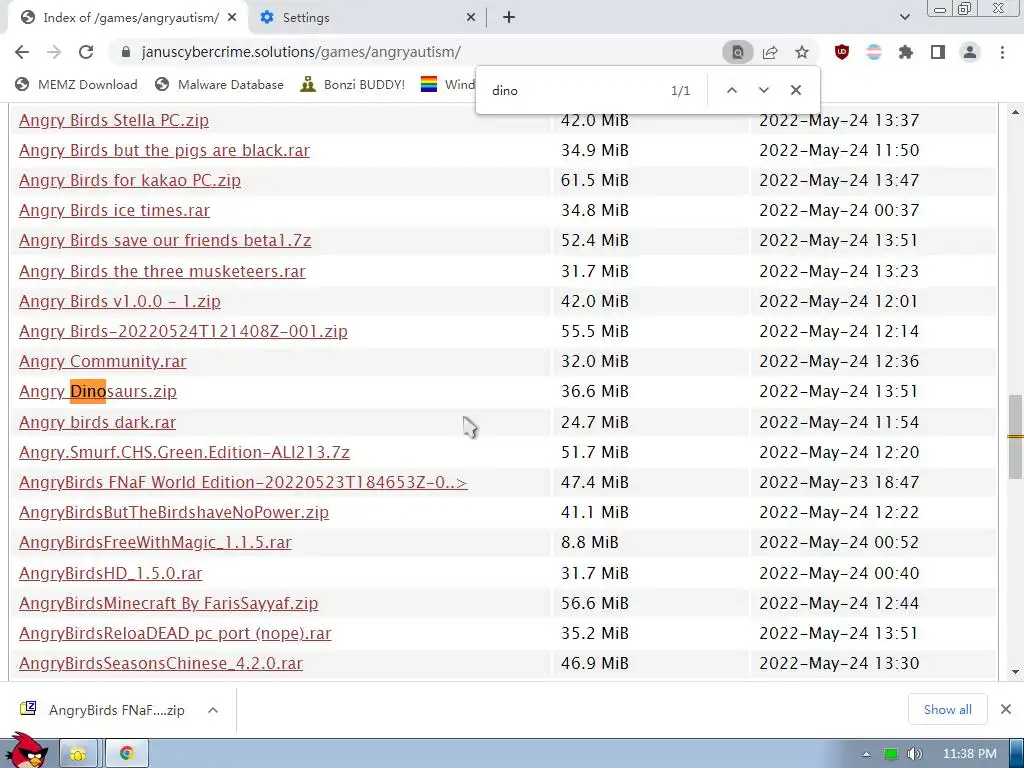Screen dimensions: 1024x768
Task: Click the page scrollbar thumb
Action: [1015, 436]
